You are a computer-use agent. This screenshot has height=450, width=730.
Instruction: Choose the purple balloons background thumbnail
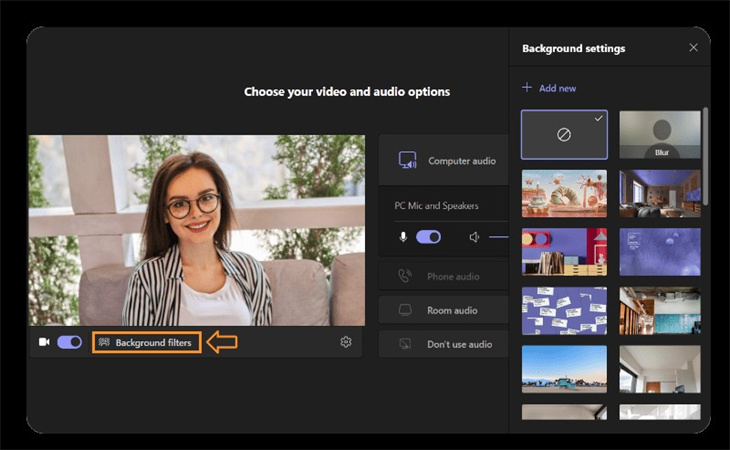(660, 252)
